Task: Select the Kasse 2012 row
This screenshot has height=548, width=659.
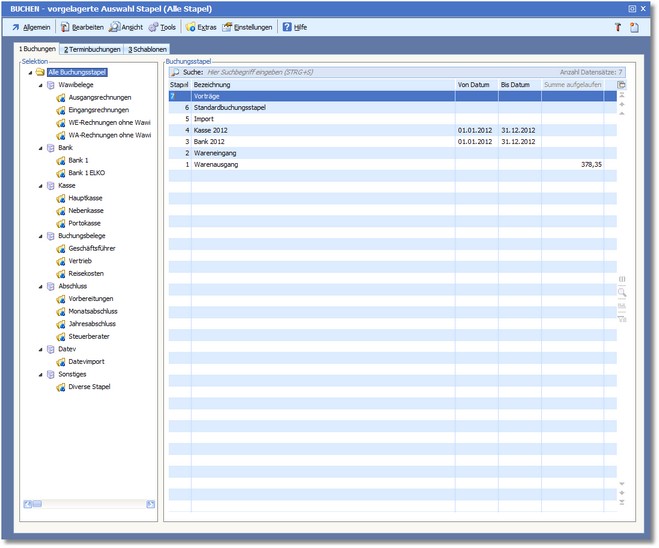Action: pos(213,130)
